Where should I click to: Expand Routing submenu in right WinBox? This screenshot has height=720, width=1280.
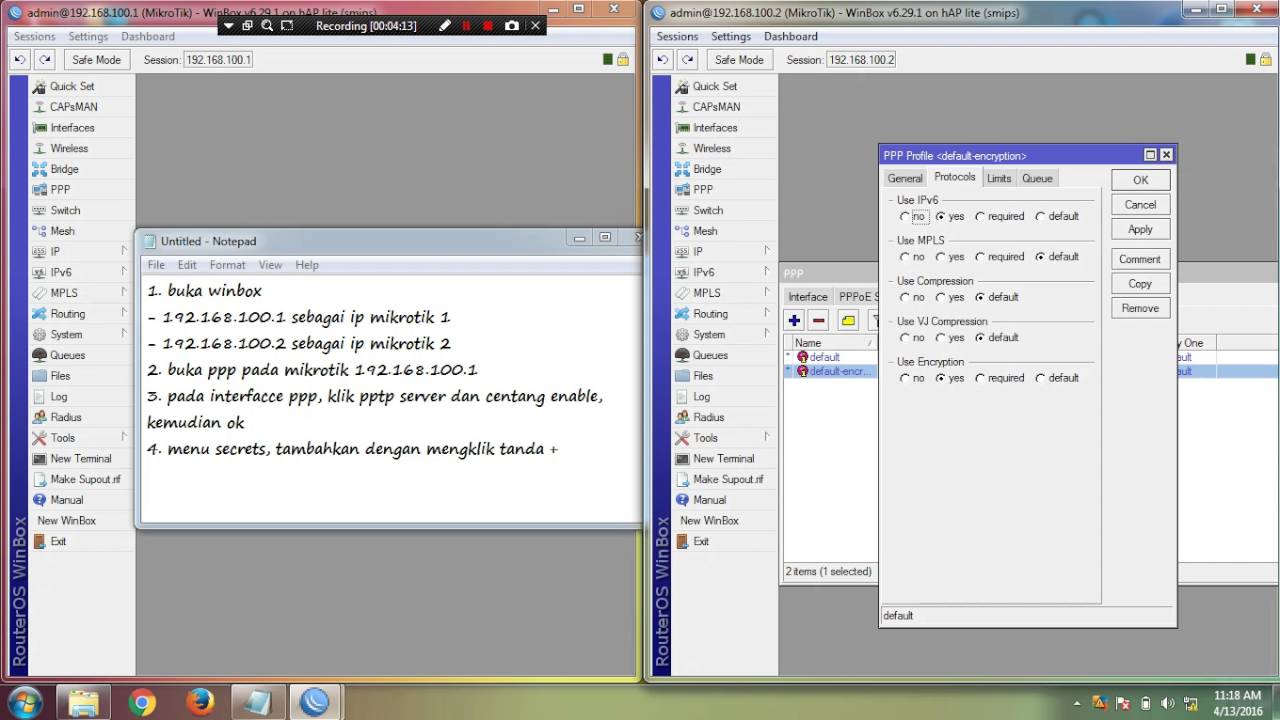pyautogui.click(x=767, y=313)
